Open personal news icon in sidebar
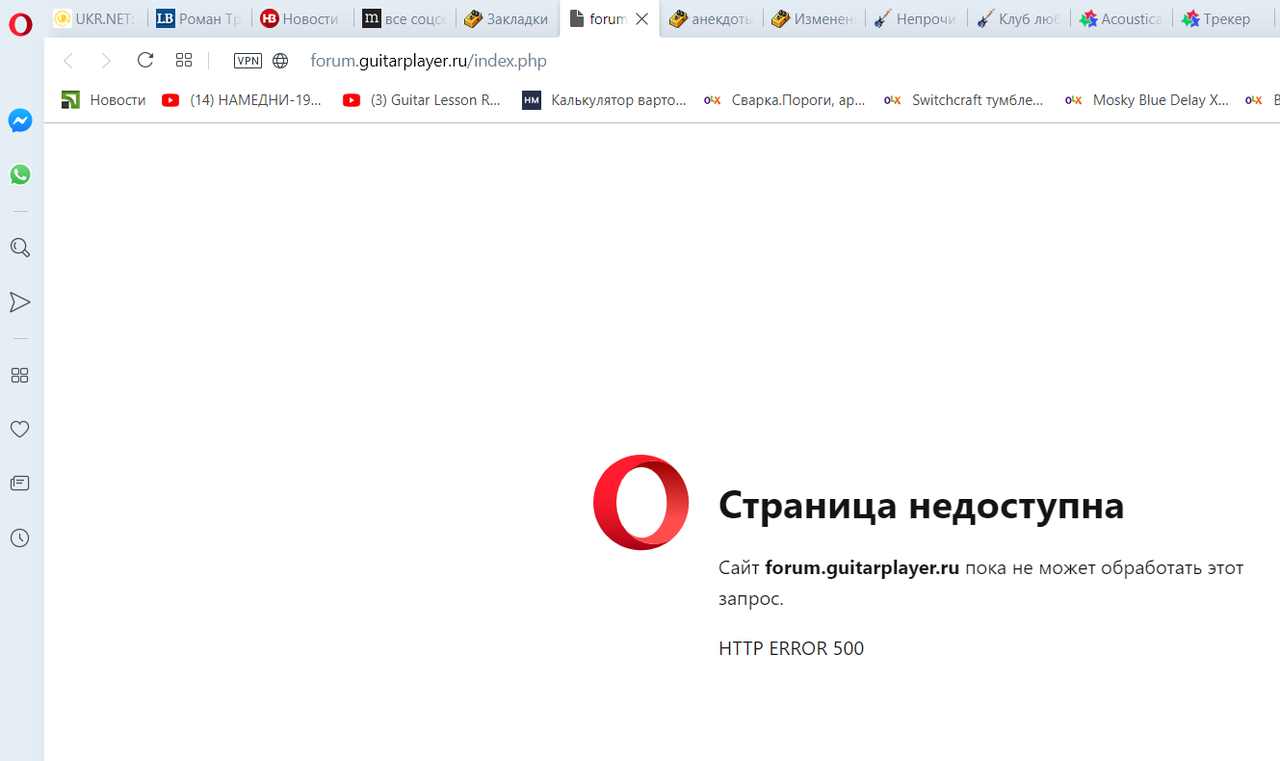1280x761 pixels. [20, 483]
